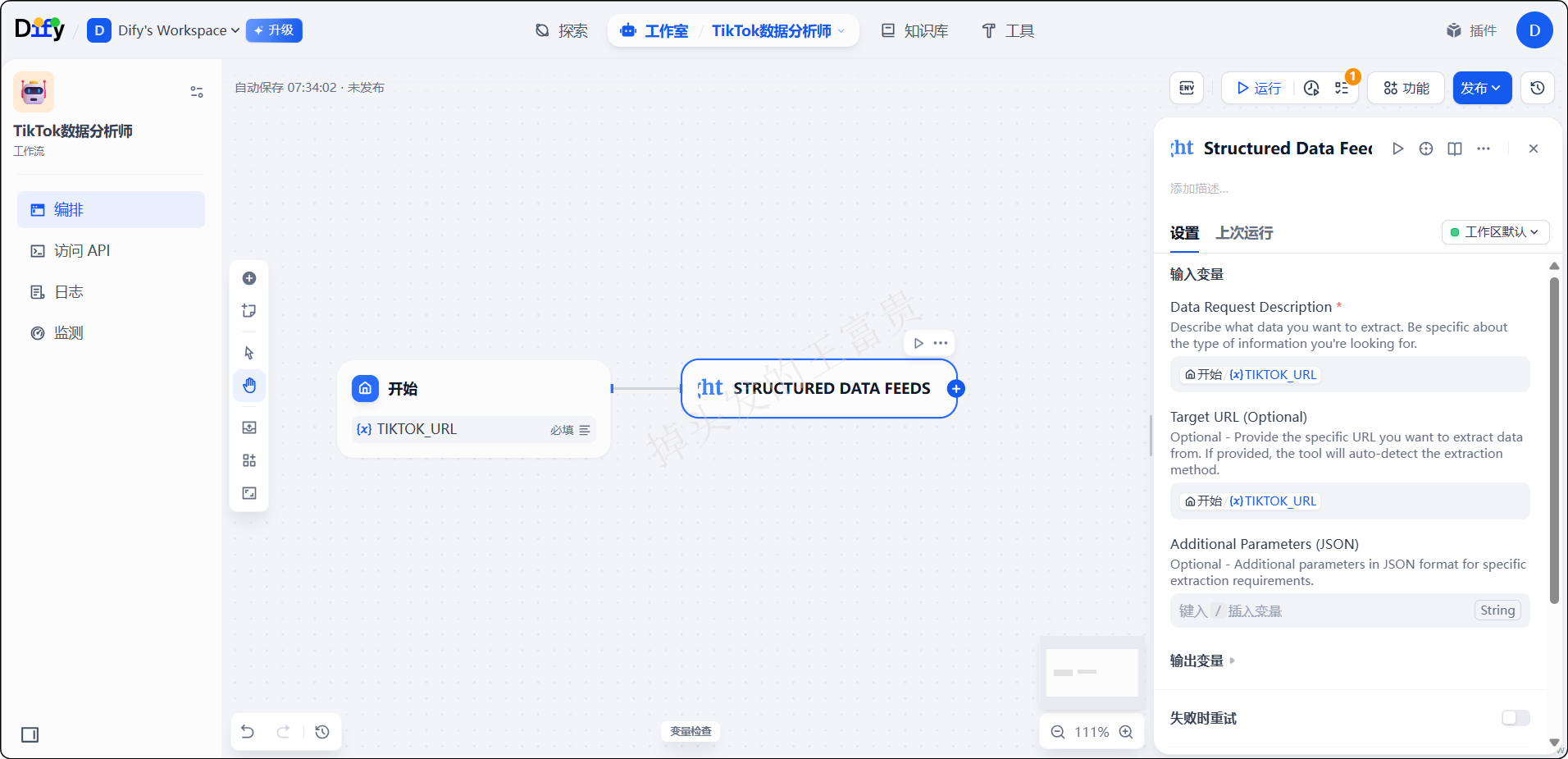Image resolution: width=1568 pixels, height=759 pixels.
Task: Click the String type selector
Action: (x=1497, y=610)
